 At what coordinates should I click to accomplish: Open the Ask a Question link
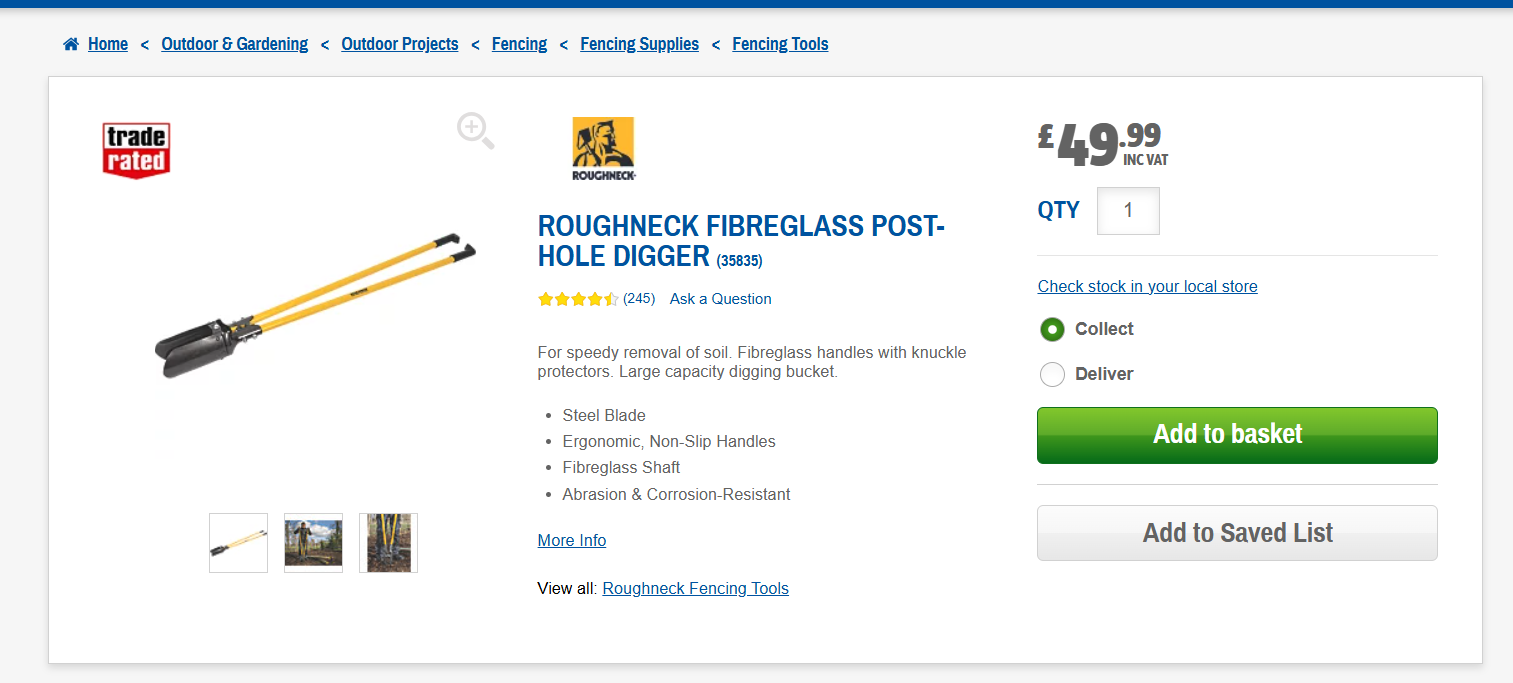coord(720,299)
